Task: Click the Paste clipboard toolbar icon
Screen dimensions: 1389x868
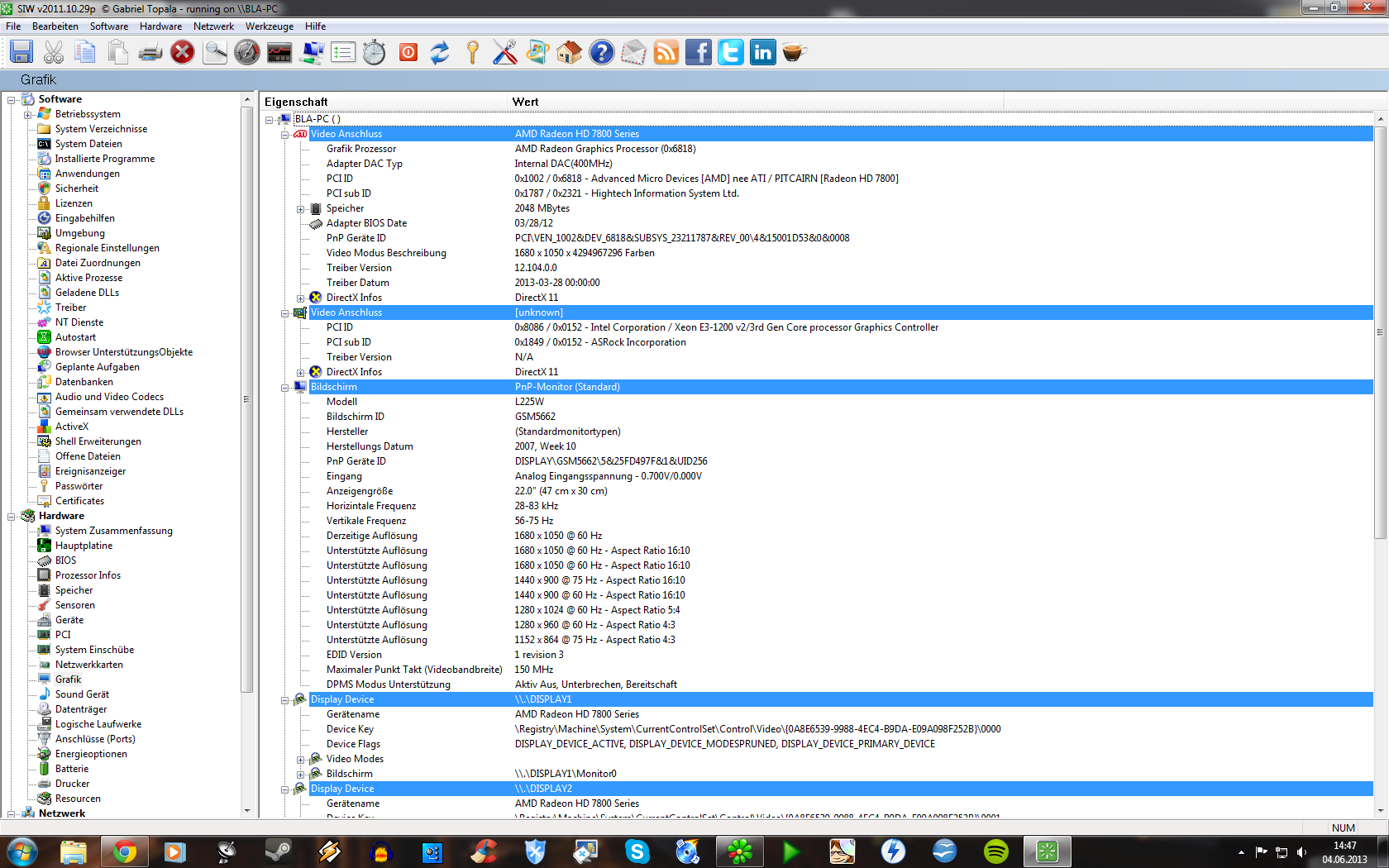Action: 118,52
